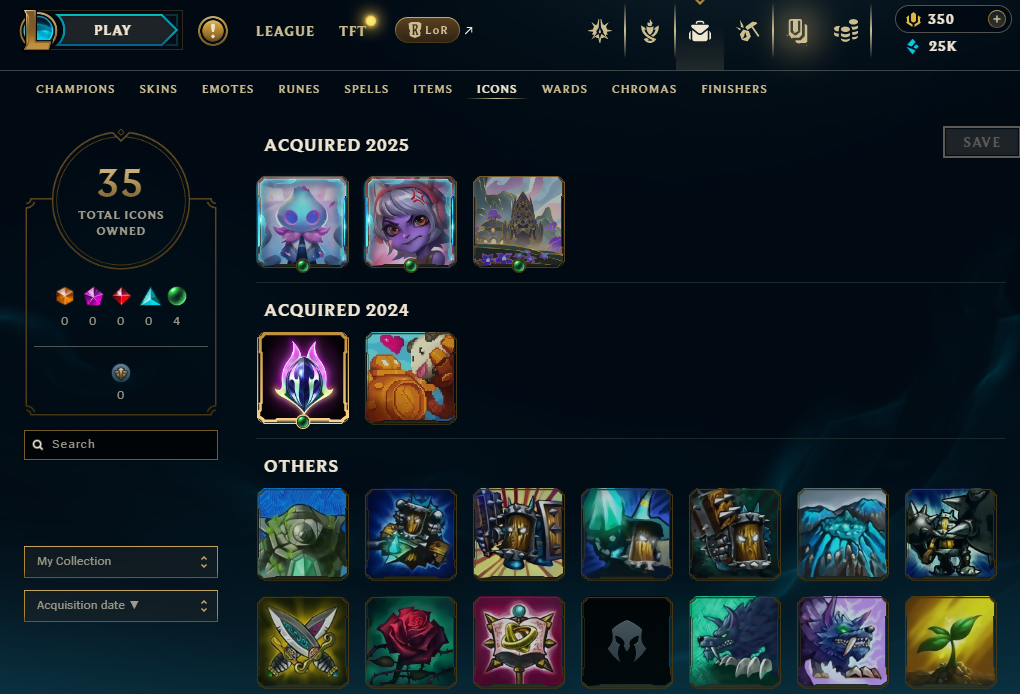Open the Collection briefcase icon

coord(700,31)
